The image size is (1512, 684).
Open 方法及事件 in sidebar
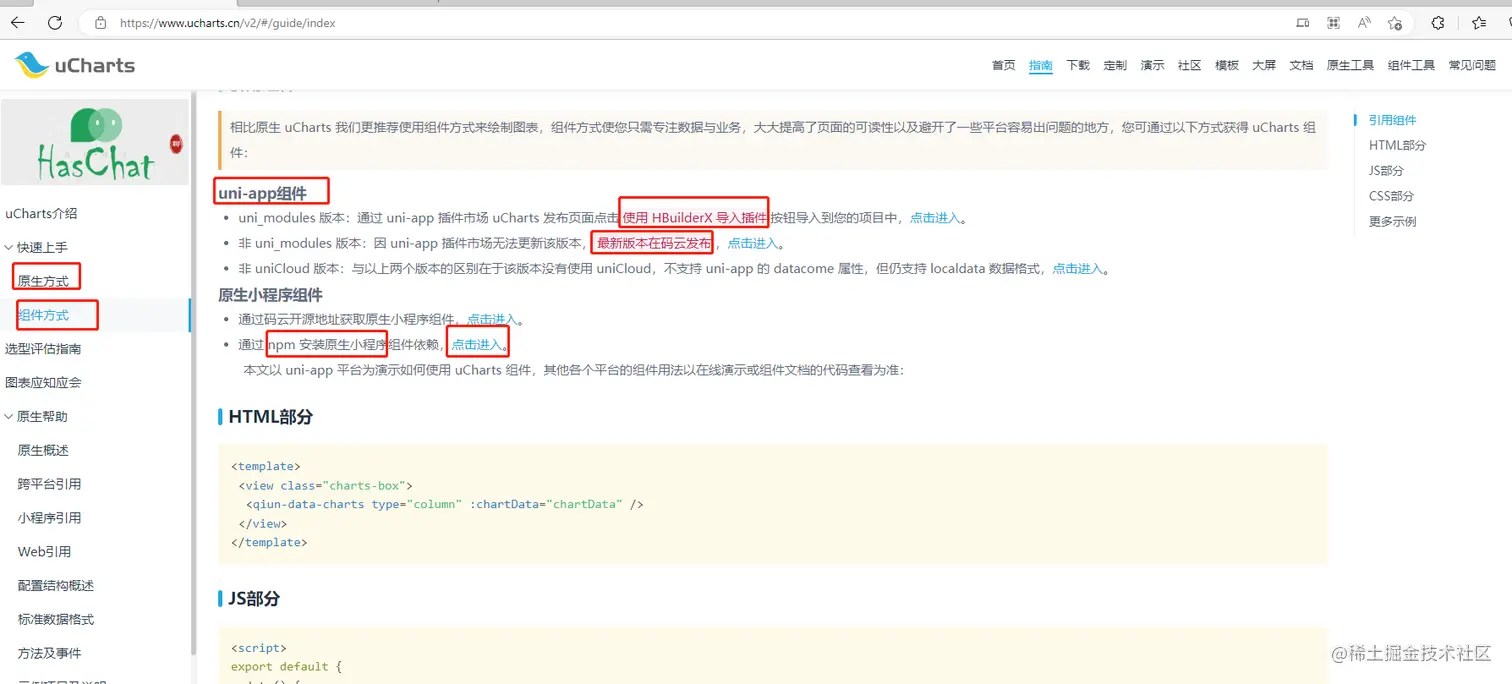tap(49, 653)
